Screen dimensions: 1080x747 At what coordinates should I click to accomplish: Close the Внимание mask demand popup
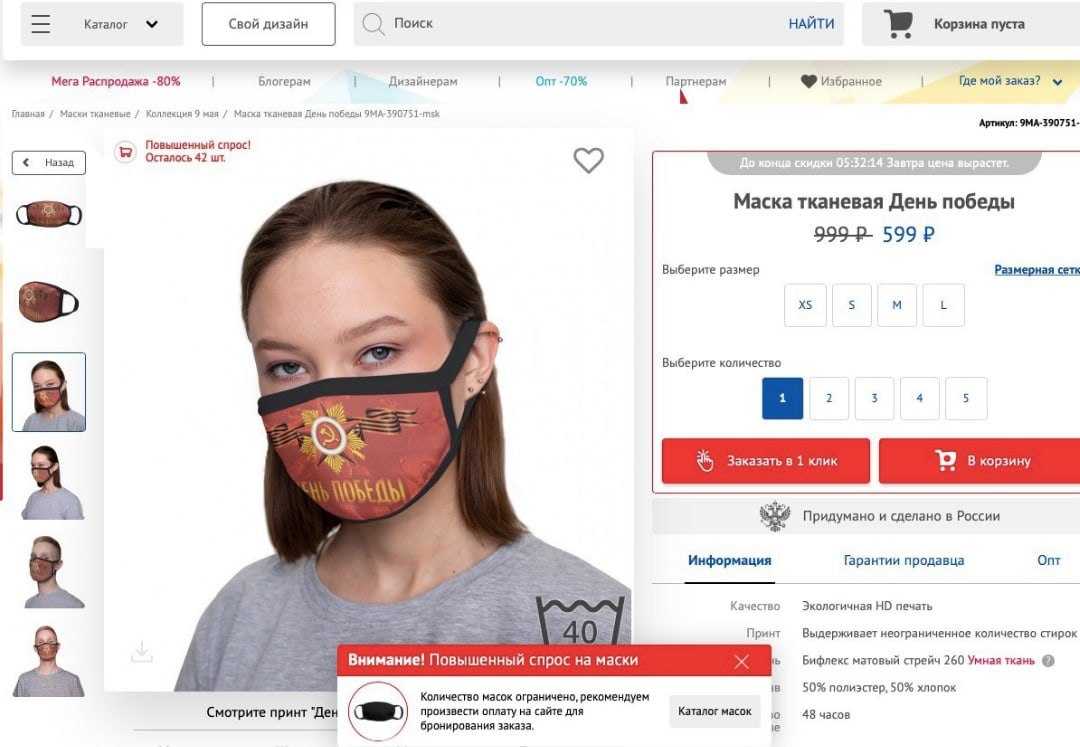741,662
